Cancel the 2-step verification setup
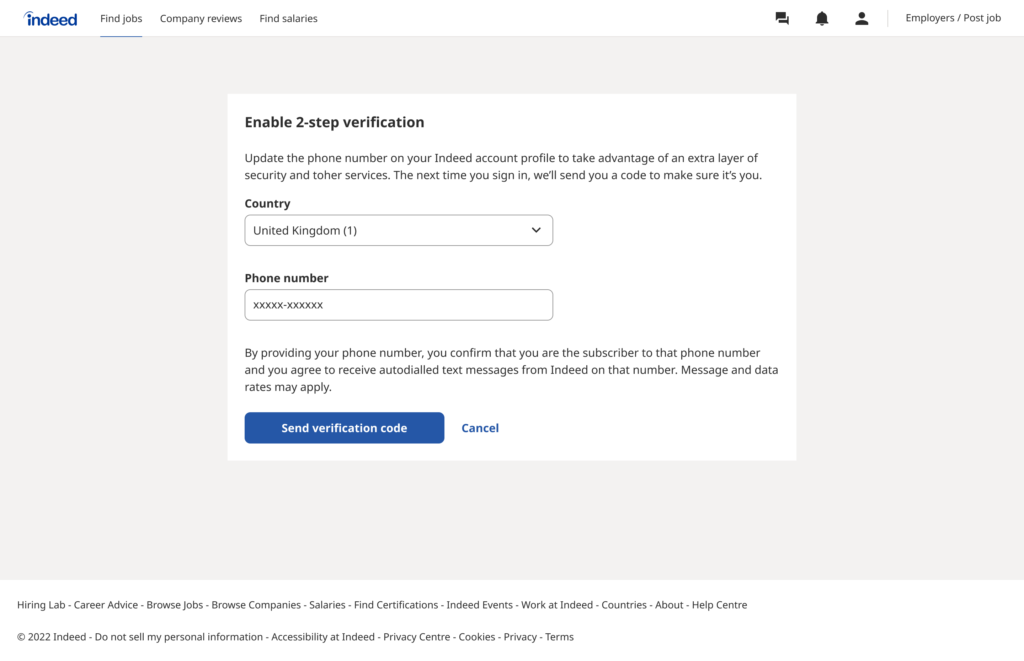Screen dimensions: 1024x661 tap(480, 427)
